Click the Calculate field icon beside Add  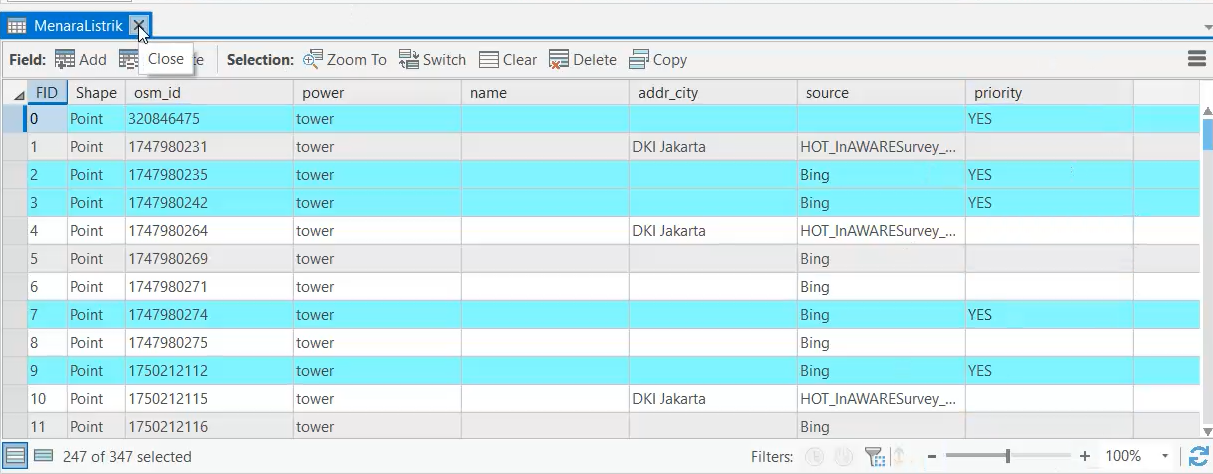pos(128,60)
